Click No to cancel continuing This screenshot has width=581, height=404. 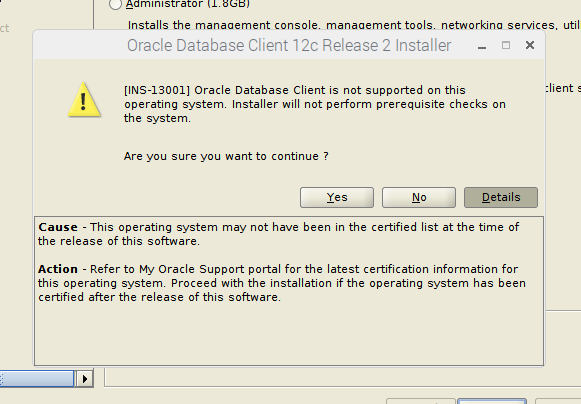point(419,197)
